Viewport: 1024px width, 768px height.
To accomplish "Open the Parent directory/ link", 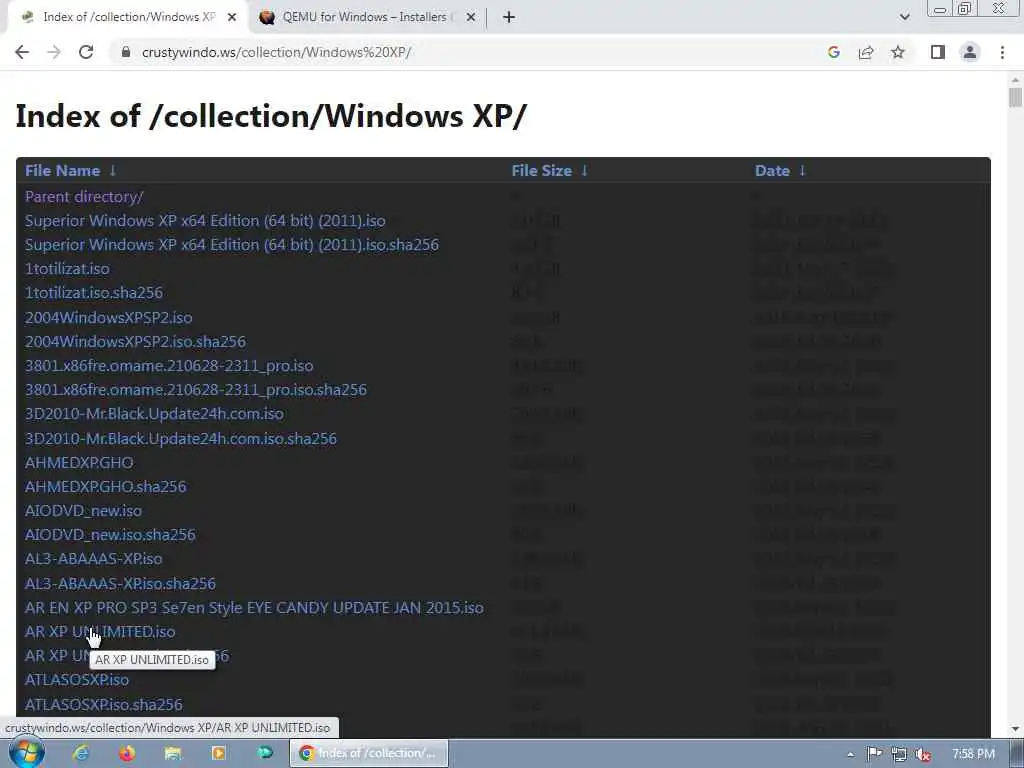I will click(x=84, y=197).
